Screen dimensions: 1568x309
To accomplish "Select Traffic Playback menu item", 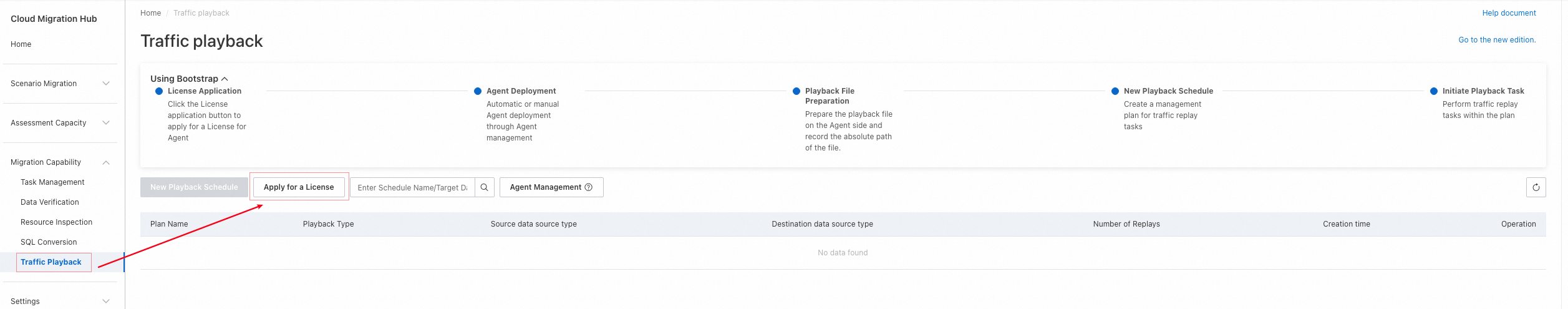I will (51, 262).
